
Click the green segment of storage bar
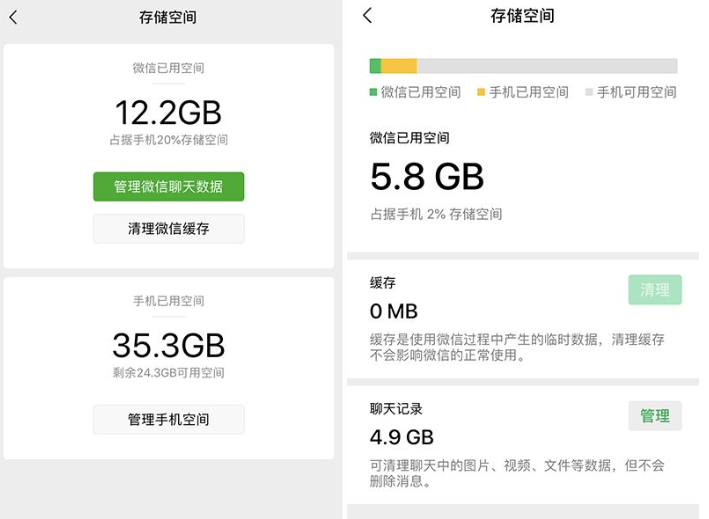tap(375, 66)
